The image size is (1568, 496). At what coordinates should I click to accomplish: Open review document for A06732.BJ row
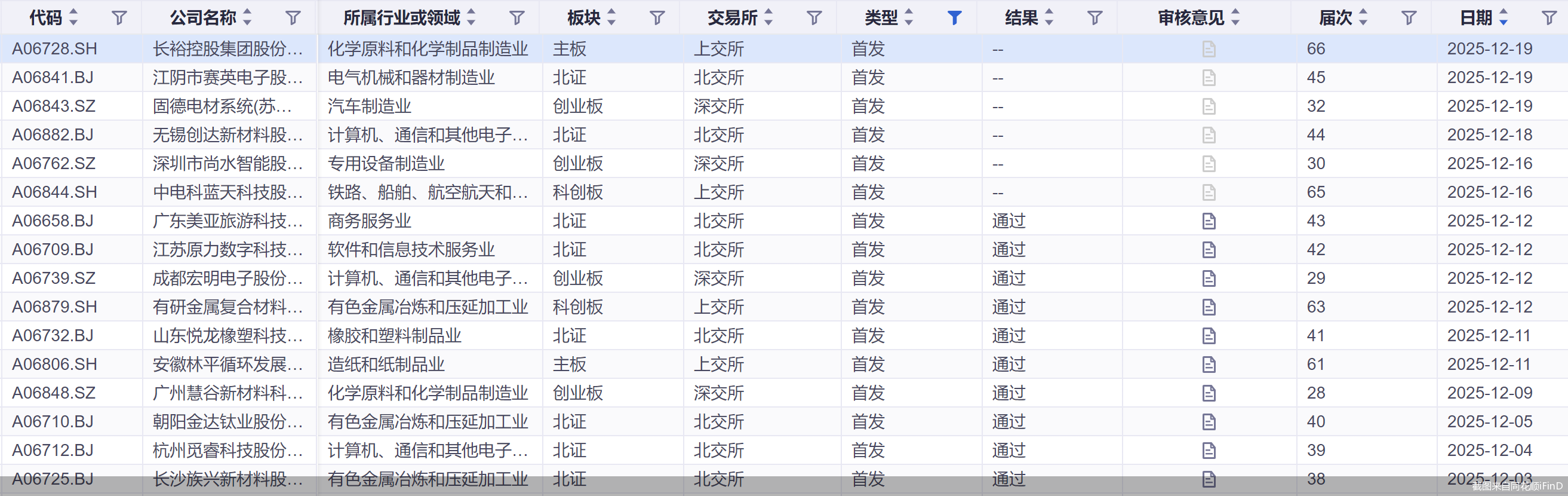coord(1209,336)
